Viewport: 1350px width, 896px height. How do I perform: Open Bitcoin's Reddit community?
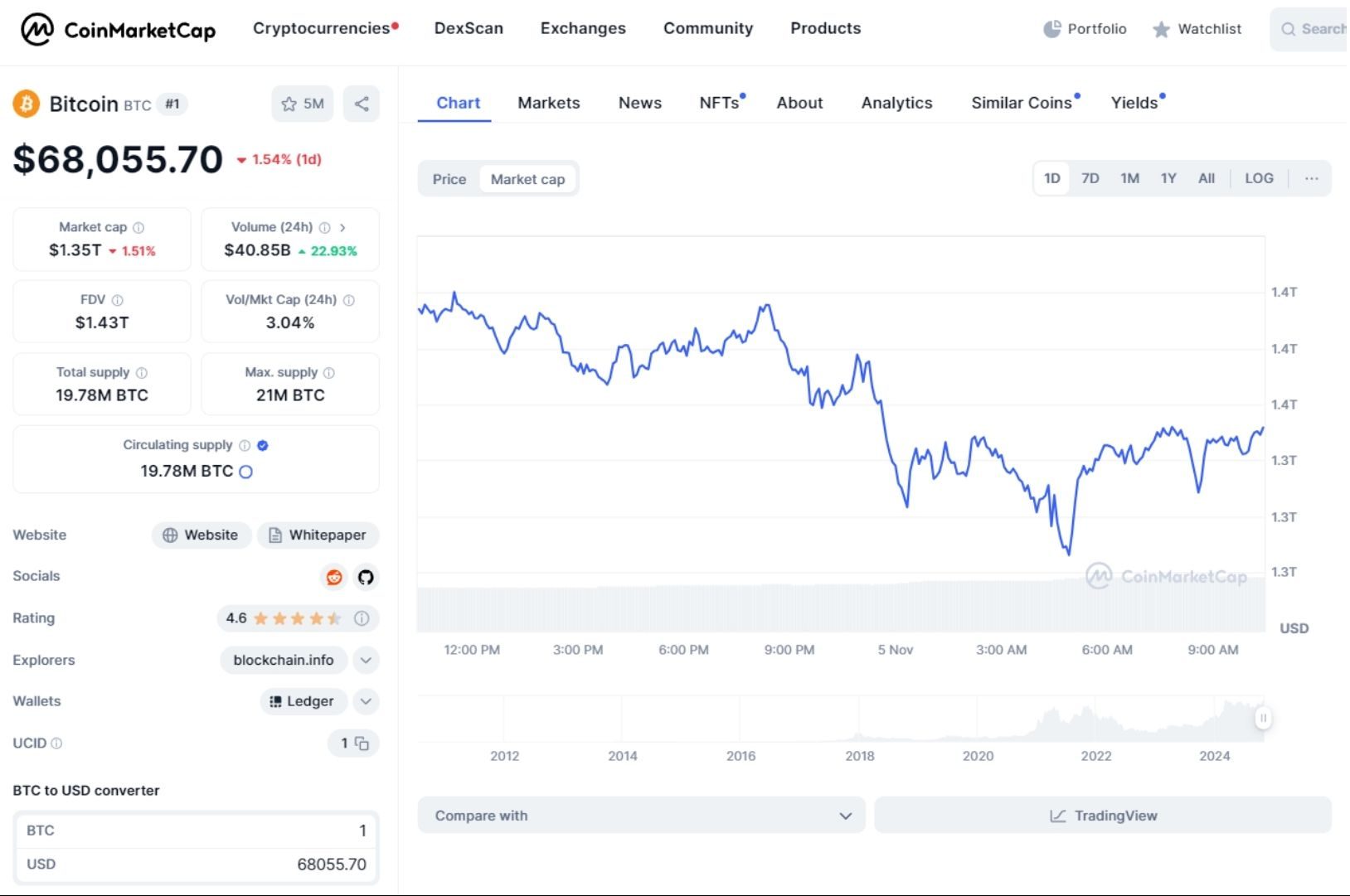[333, 578]
